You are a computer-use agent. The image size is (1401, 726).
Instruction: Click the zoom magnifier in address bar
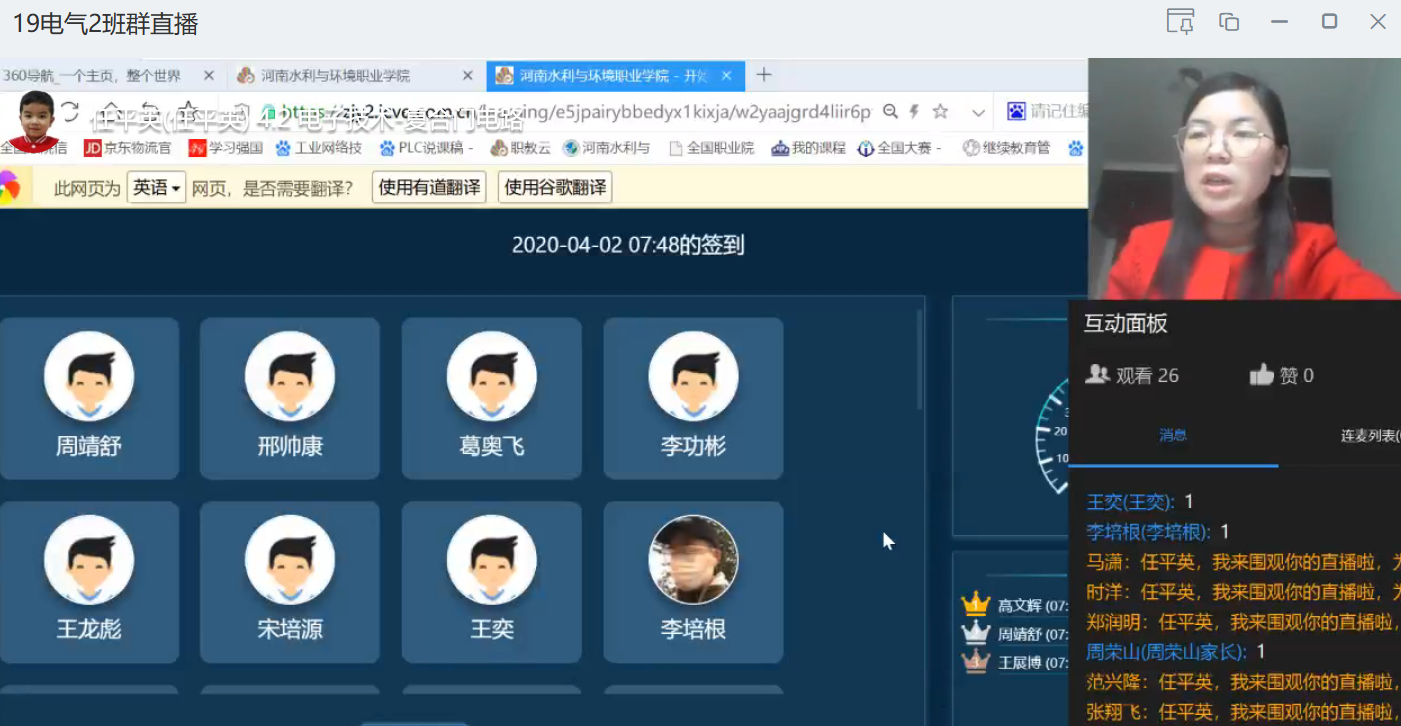[x=890, y=111]
